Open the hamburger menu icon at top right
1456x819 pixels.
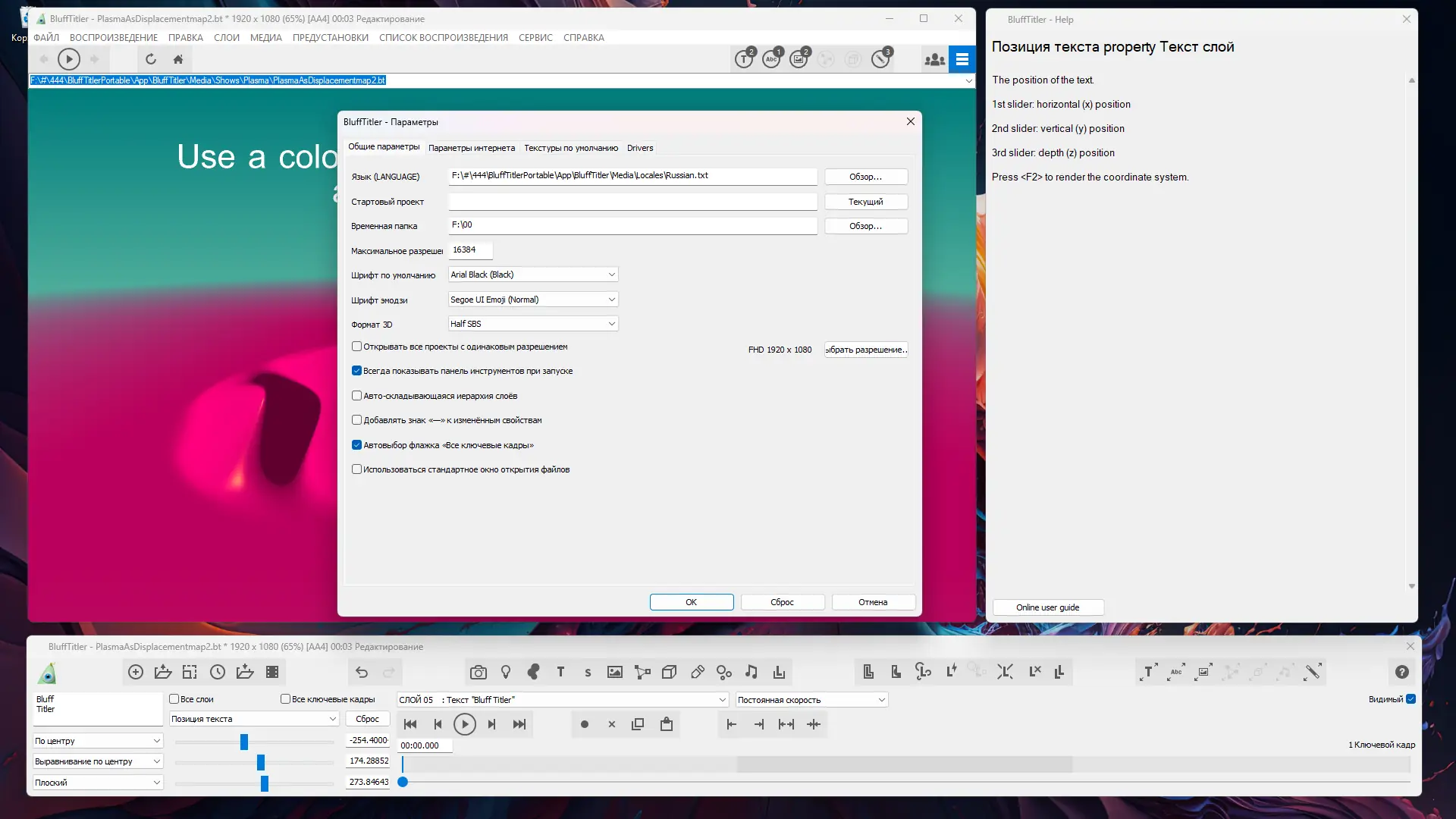(962, 59)
